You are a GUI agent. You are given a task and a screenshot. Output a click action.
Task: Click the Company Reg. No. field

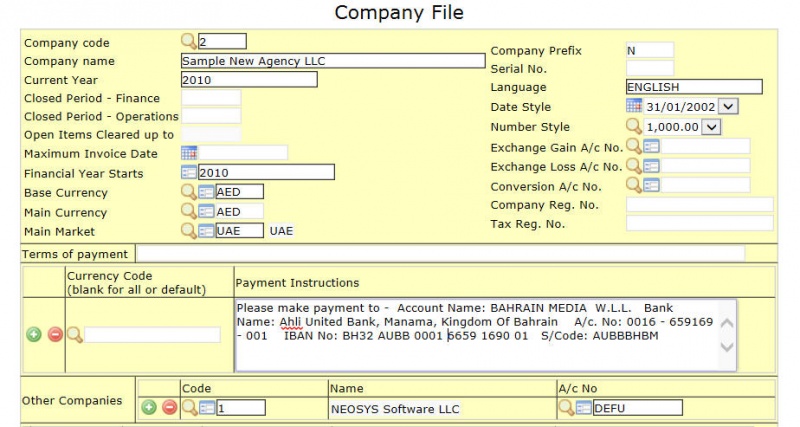700,205
